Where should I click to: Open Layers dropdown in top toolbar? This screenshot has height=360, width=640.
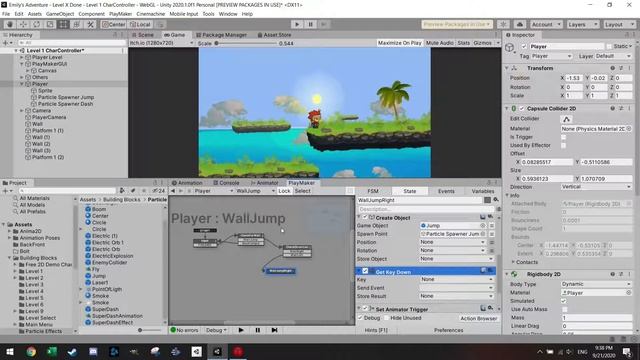pos(582,24)
